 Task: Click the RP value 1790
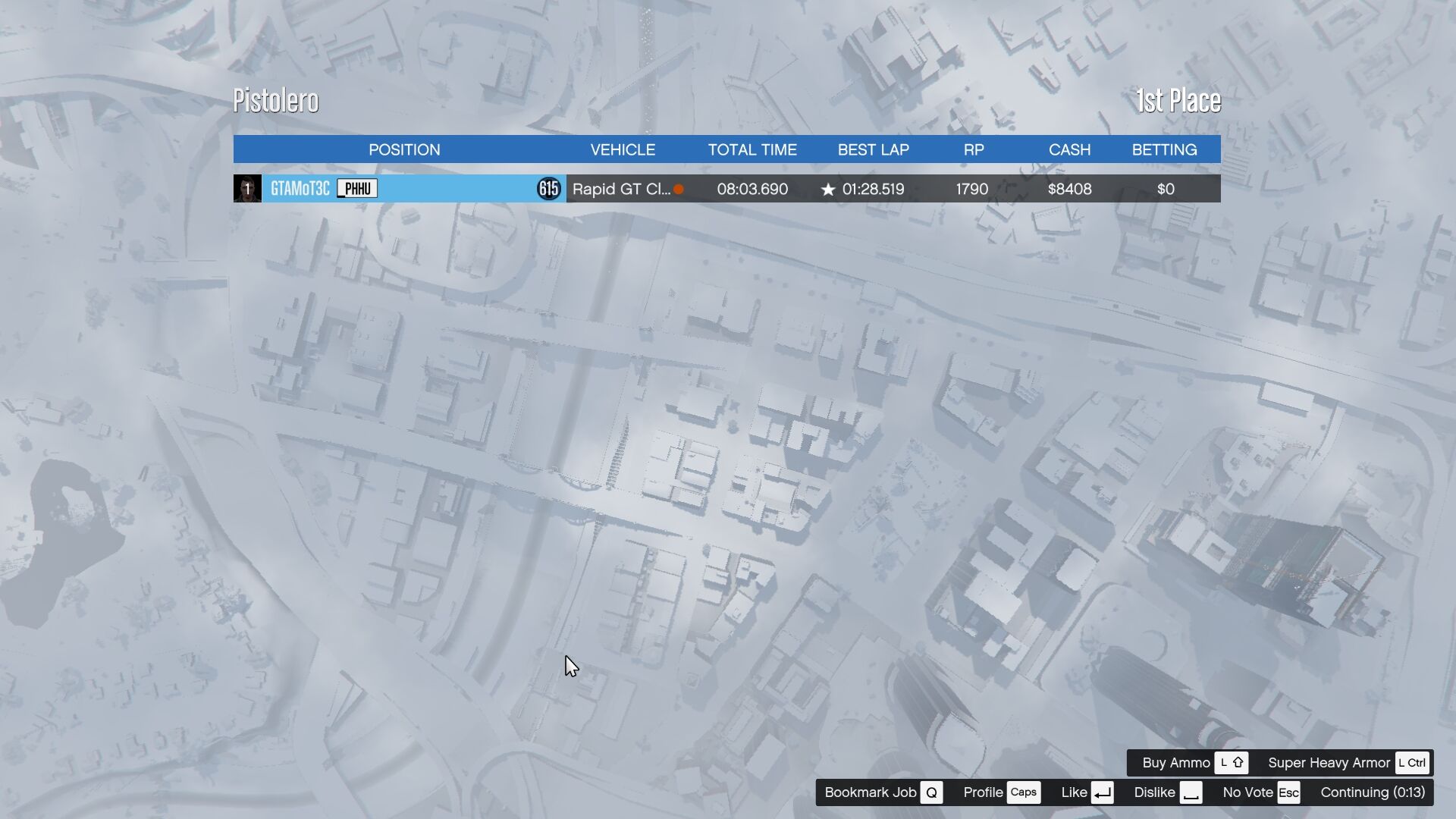972,189
